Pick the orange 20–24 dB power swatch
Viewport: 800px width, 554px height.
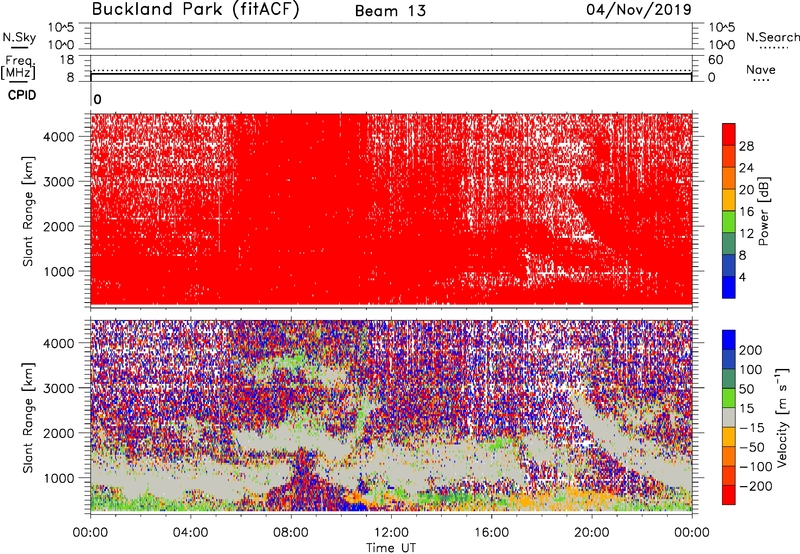[x=729, y=179]
